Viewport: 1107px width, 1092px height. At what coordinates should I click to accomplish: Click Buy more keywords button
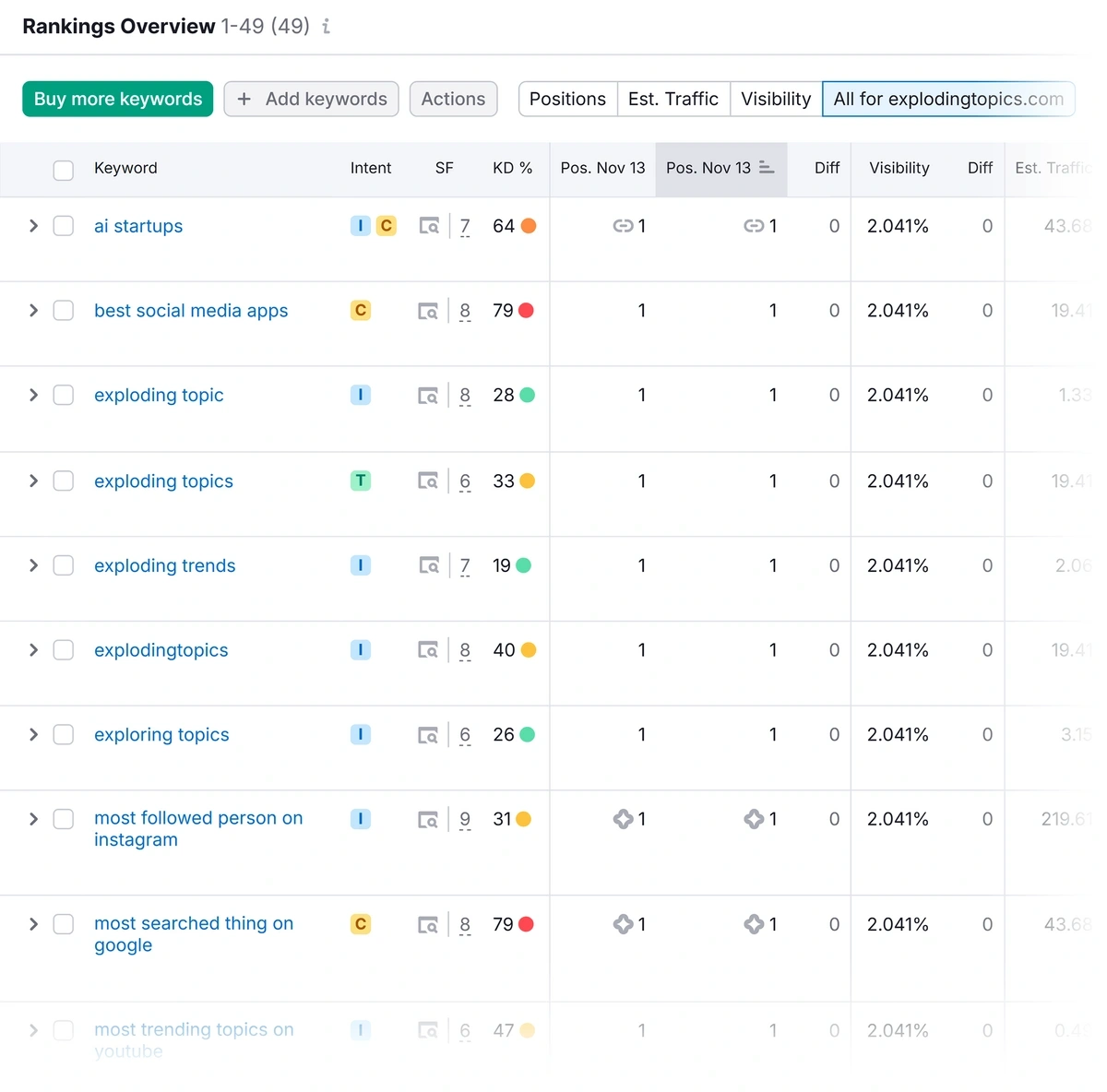[118, 99]
